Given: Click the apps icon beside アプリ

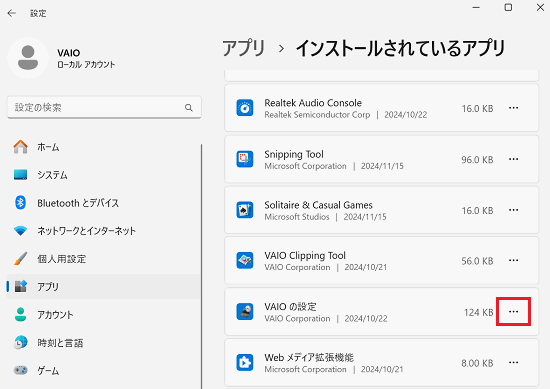Looking at the screenshot, I should tap(20, 287).
